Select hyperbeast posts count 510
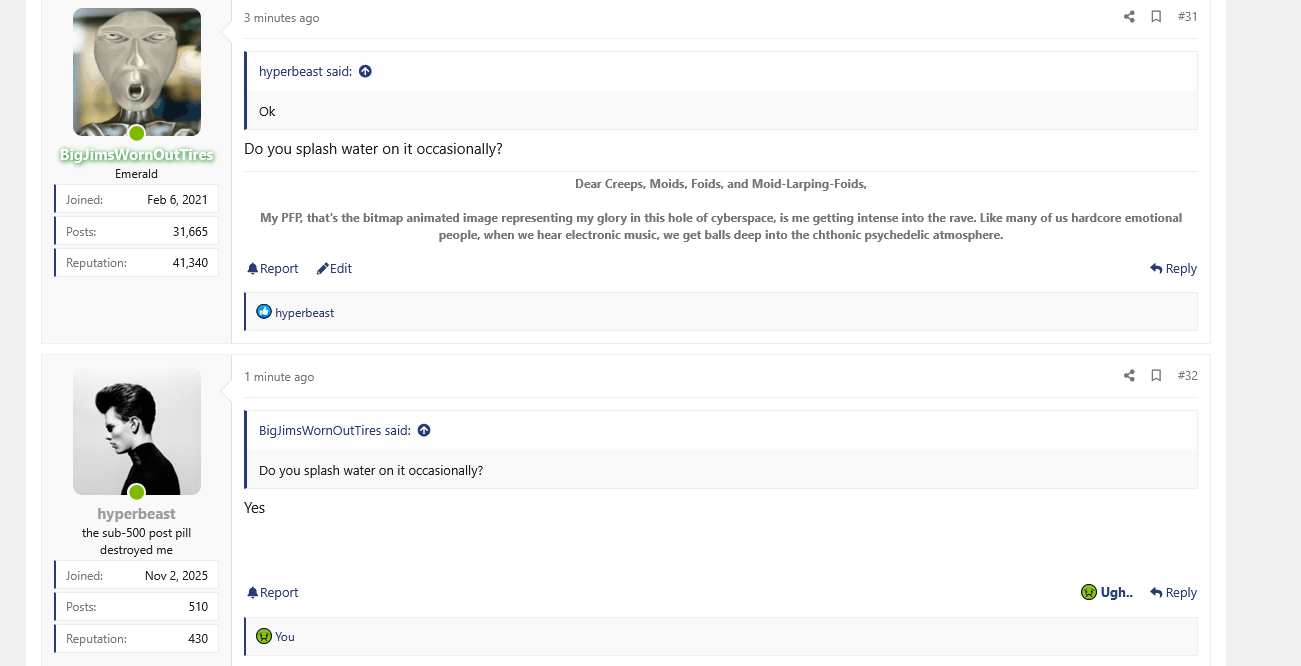Viewport: 1301px width, 666px height. pos(198,607)
